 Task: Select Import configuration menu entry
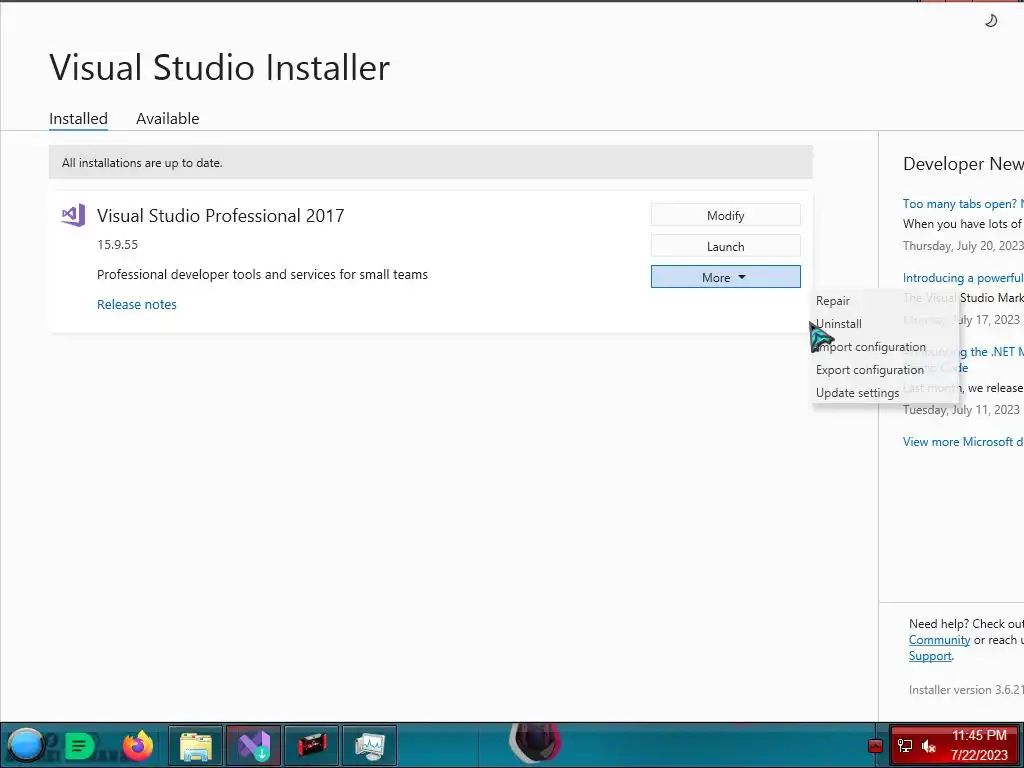pyautogui.click(x=871, y=347)
